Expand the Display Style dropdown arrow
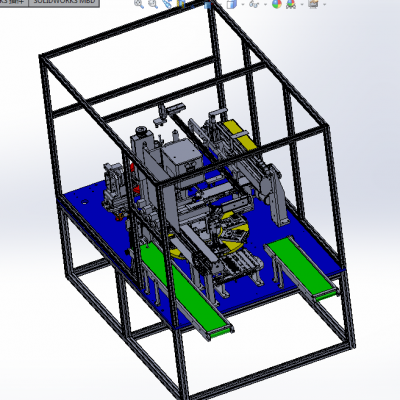The height and width of the screenshot is (400, 400). click(x=243, y=4)
